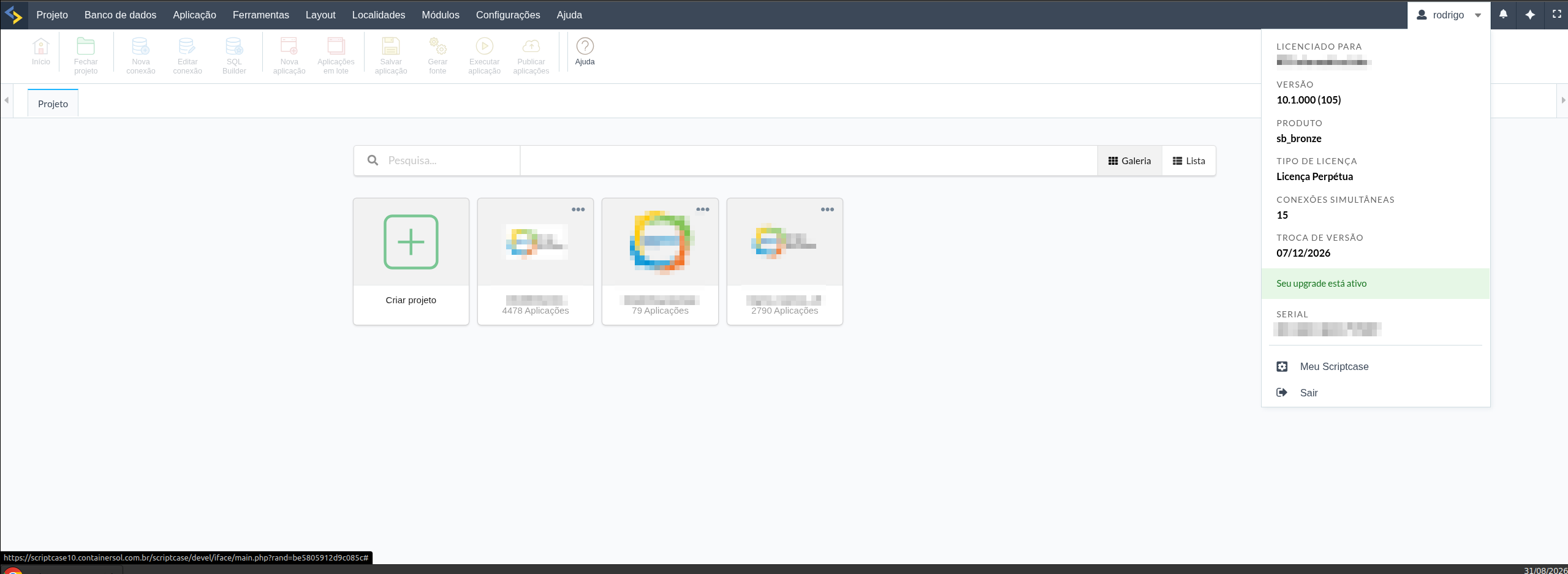Select the Projeto tab
Image resolution: width=1568 pixels, height=574 pixels.
click(x=53, y=104)
